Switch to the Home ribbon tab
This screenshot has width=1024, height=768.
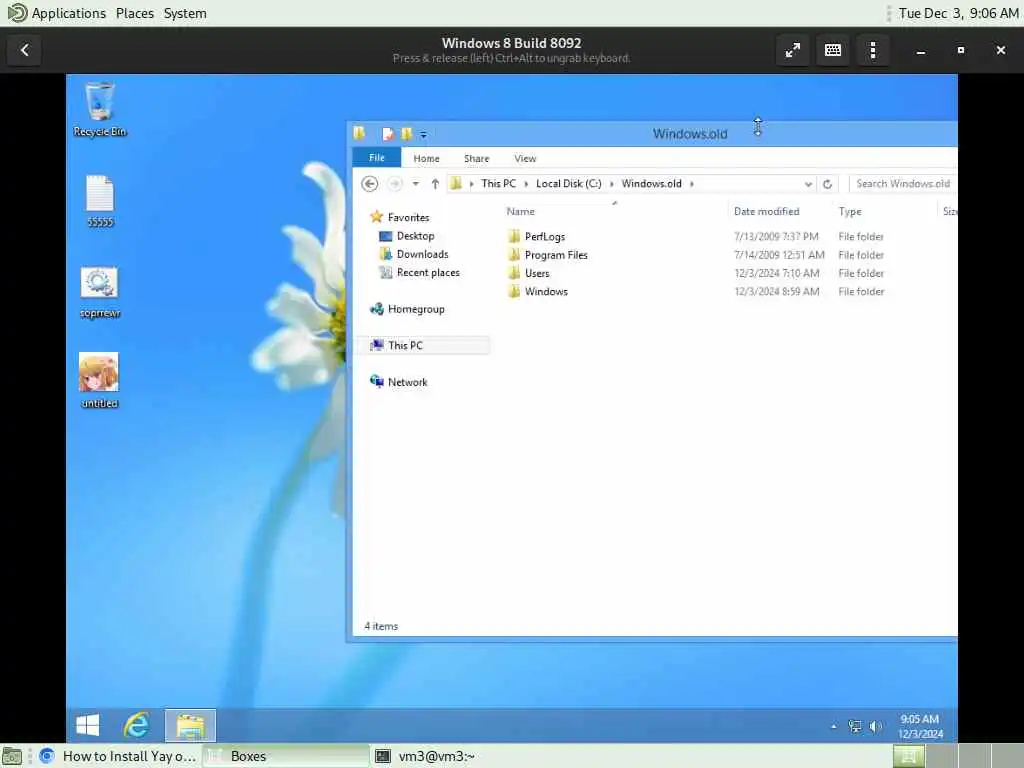(x=426, y=159)
